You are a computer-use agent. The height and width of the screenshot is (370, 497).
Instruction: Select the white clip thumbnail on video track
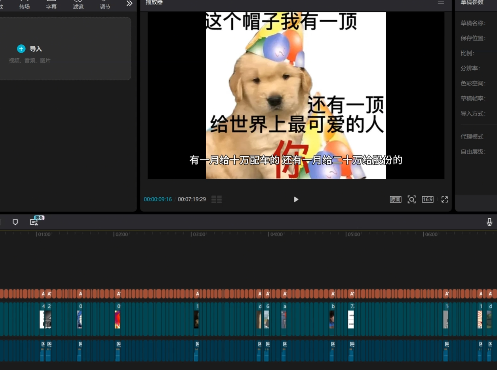[351, 319]
